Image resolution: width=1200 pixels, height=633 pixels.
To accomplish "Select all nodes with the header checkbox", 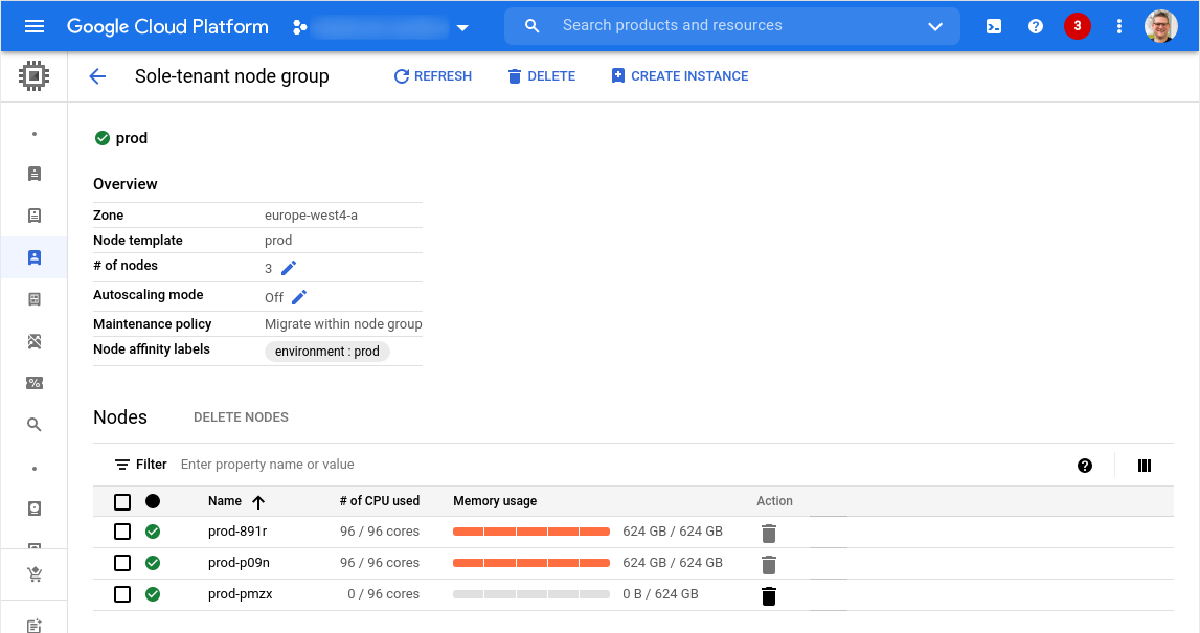I will 122,501.
